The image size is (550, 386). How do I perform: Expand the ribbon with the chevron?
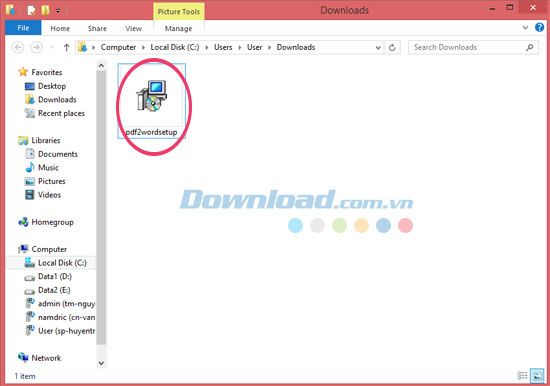pos(525,27)
